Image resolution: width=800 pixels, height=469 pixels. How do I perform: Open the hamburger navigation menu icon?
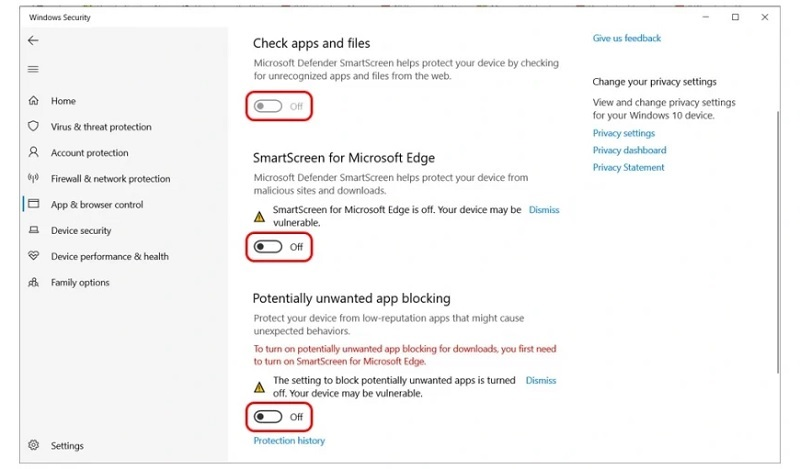coord(33,69)
